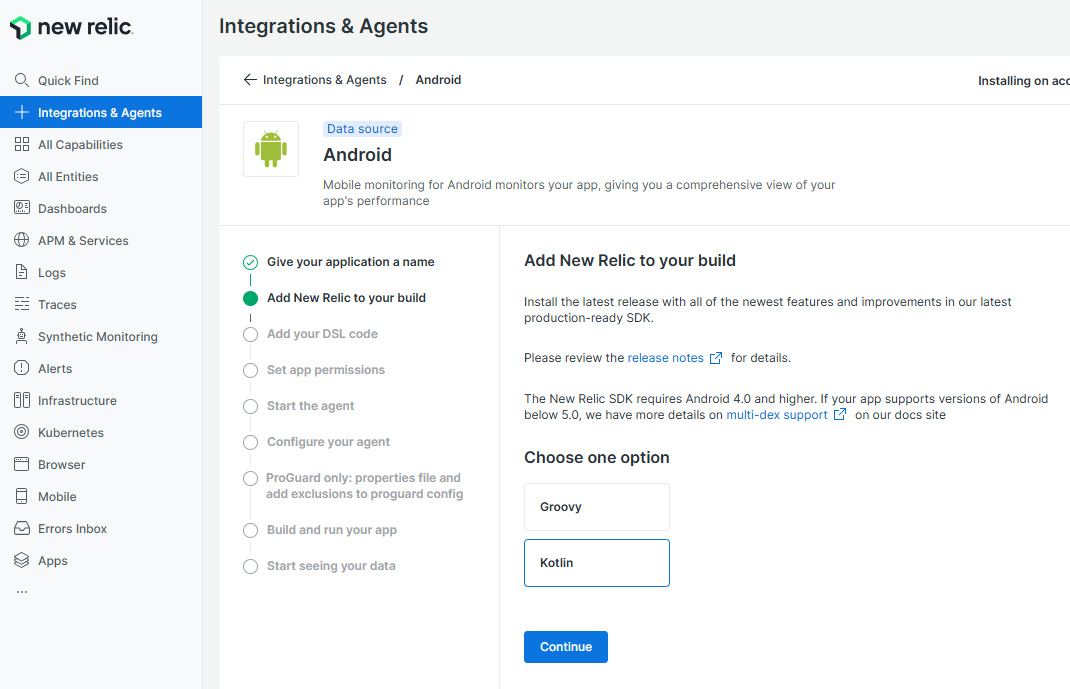1070x689 pixels.
Task: Click the All Capabilities grid icon
Action: click(x=22, y=145)
